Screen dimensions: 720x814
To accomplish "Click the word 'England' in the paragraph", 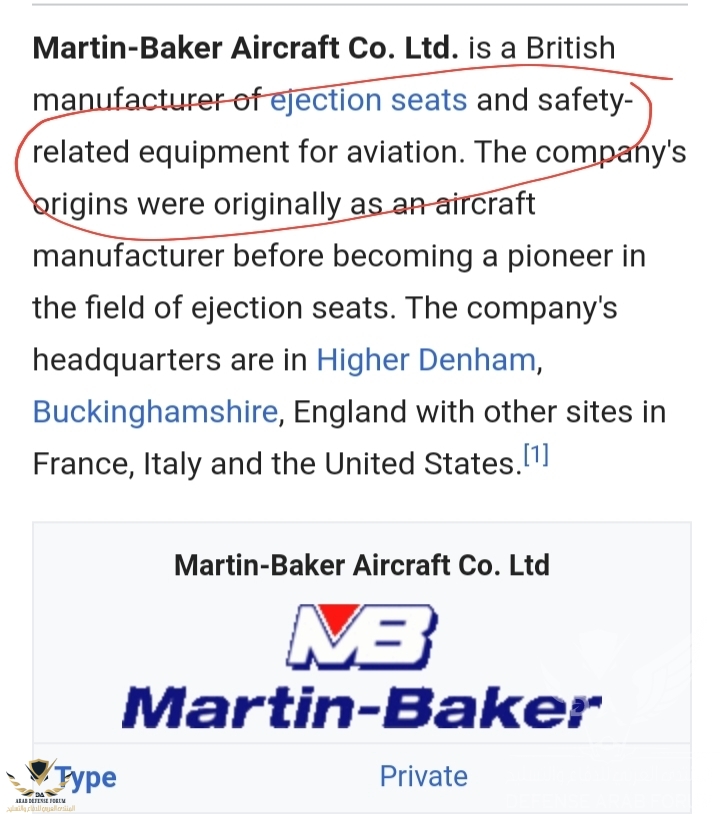I will click(x=350, y=413).
